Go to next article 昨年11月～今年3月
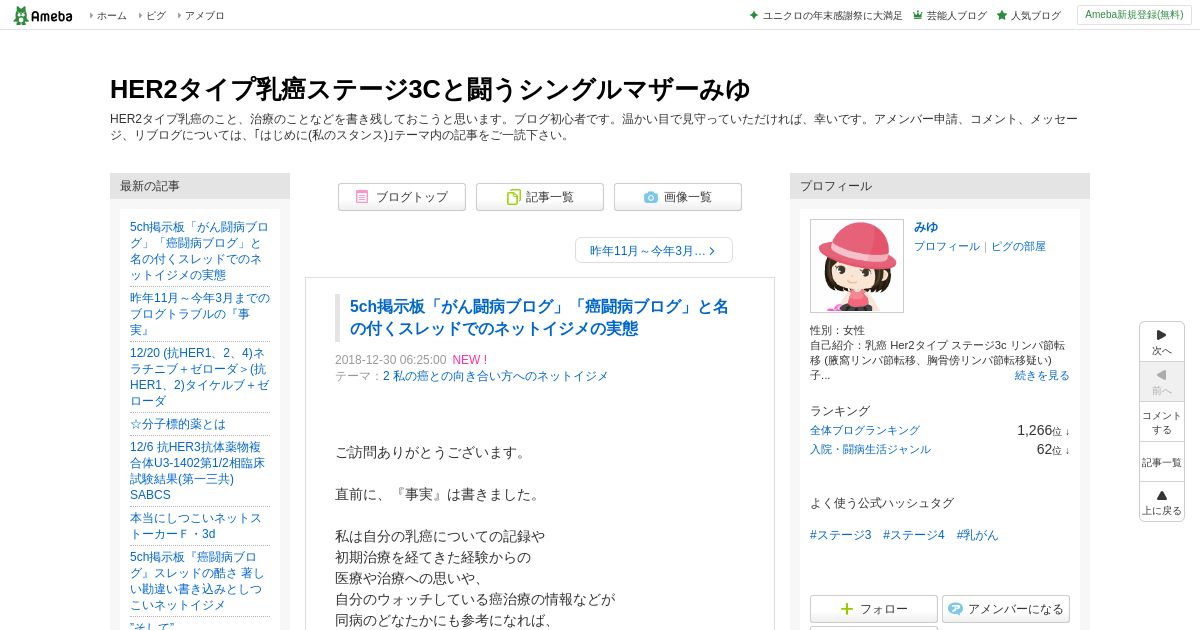This screenshot has width=1200, height=630. (x=654, y=250)
